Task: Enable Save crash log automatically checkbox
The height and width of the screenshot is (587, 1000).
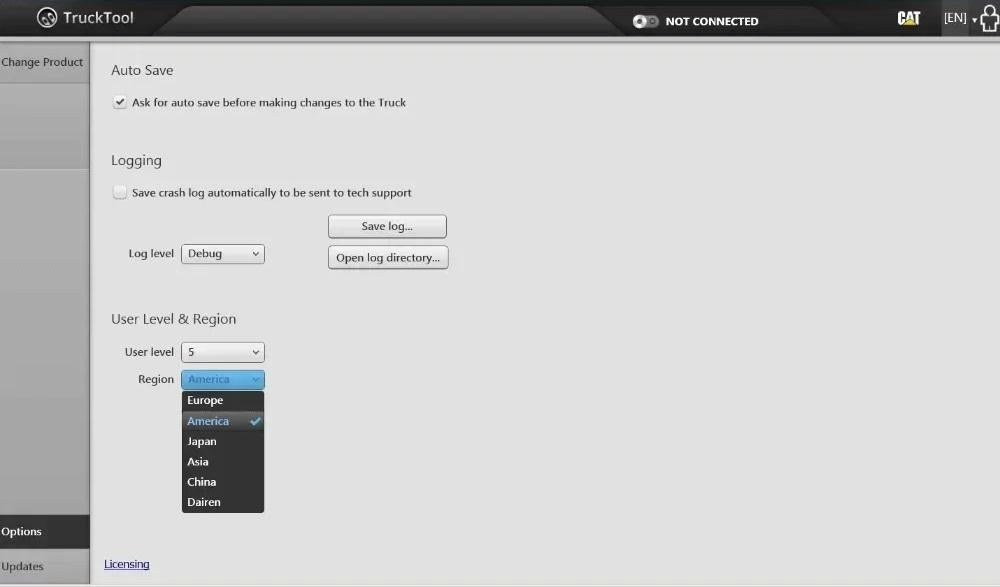Action: click(120, 192)
